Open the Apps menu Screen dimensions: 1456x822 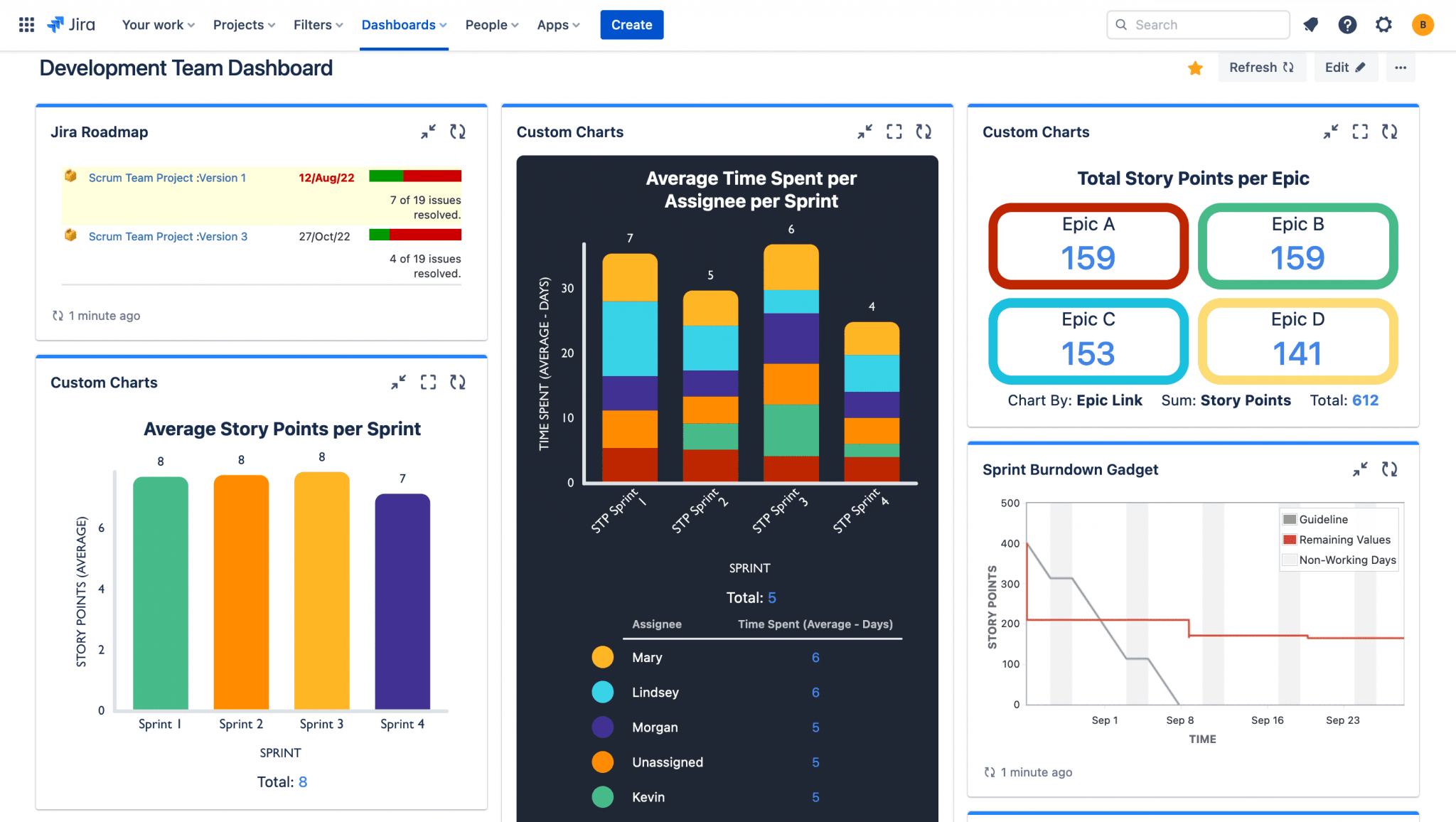(558, 25)
